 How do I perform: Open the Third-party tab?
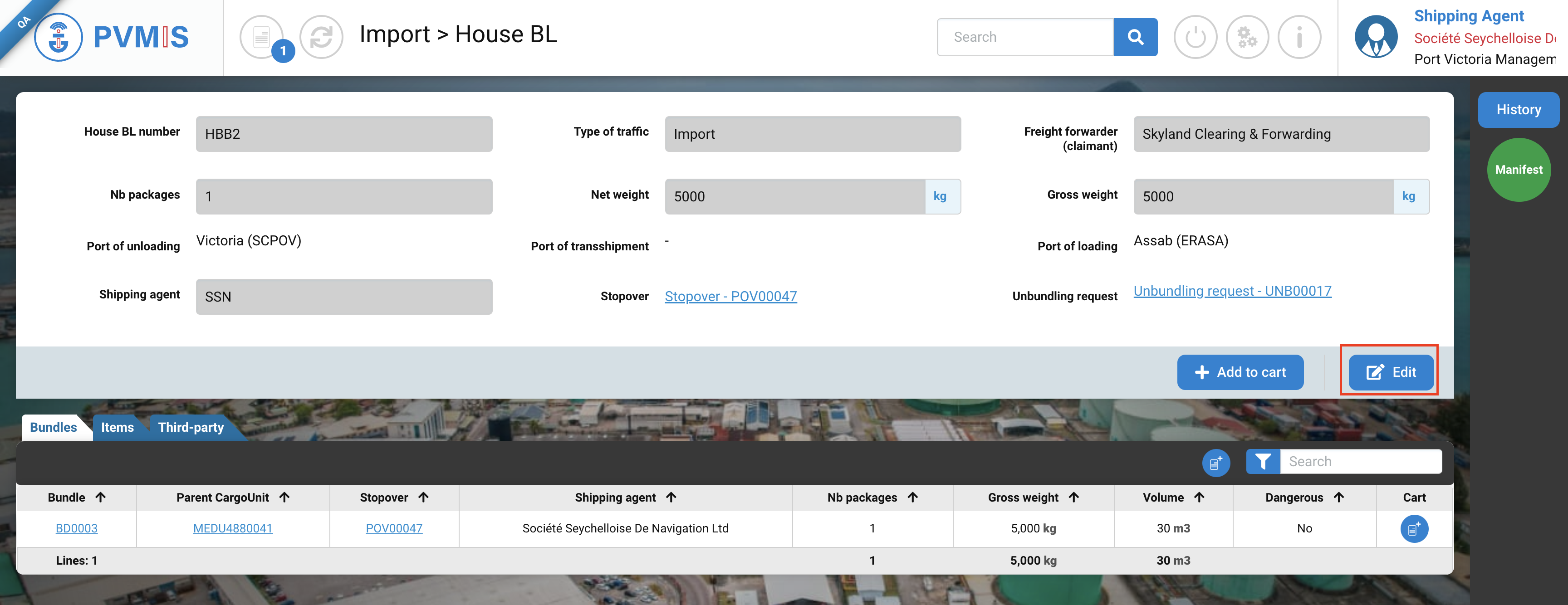(x=191, y=427)
